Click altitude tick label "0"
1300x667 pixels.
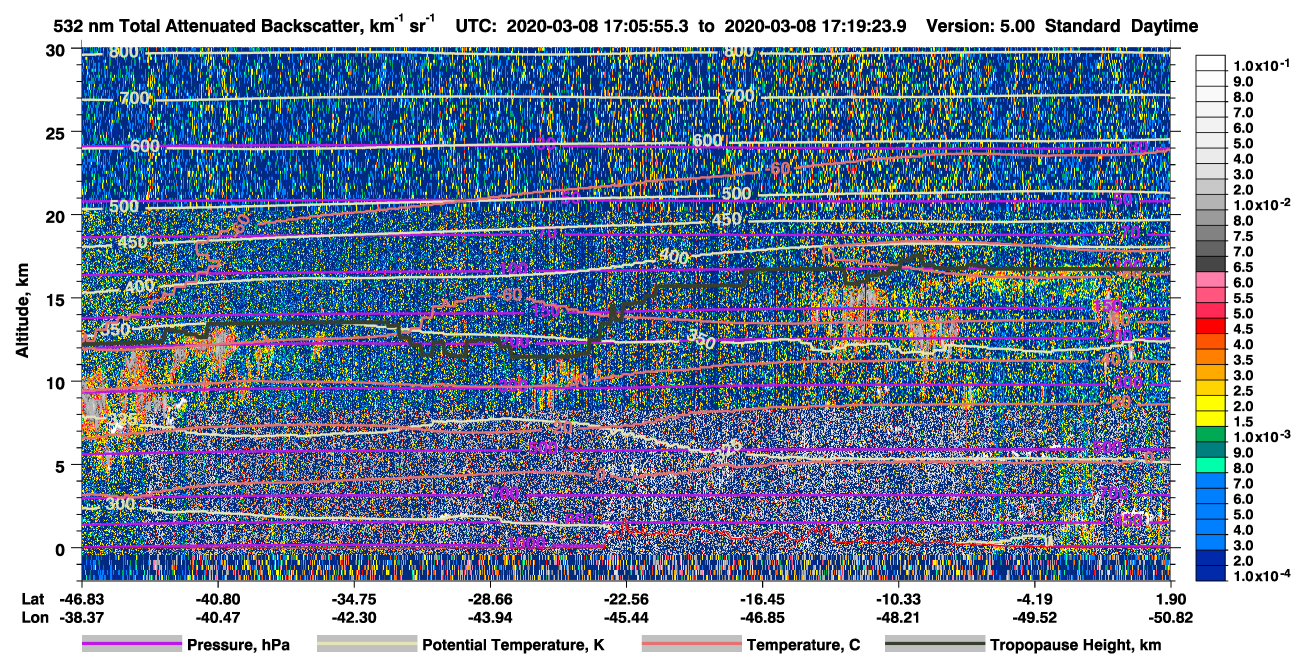pos(62,548)
